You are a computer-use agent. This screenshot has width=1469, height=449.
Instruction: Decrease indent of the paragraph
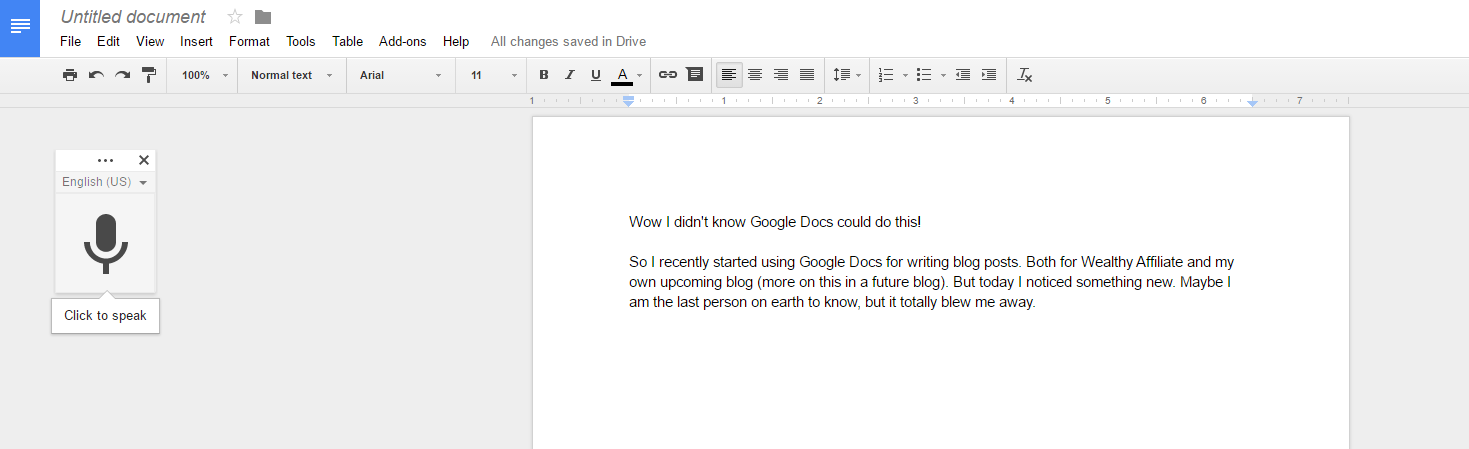tap(963, 75)
